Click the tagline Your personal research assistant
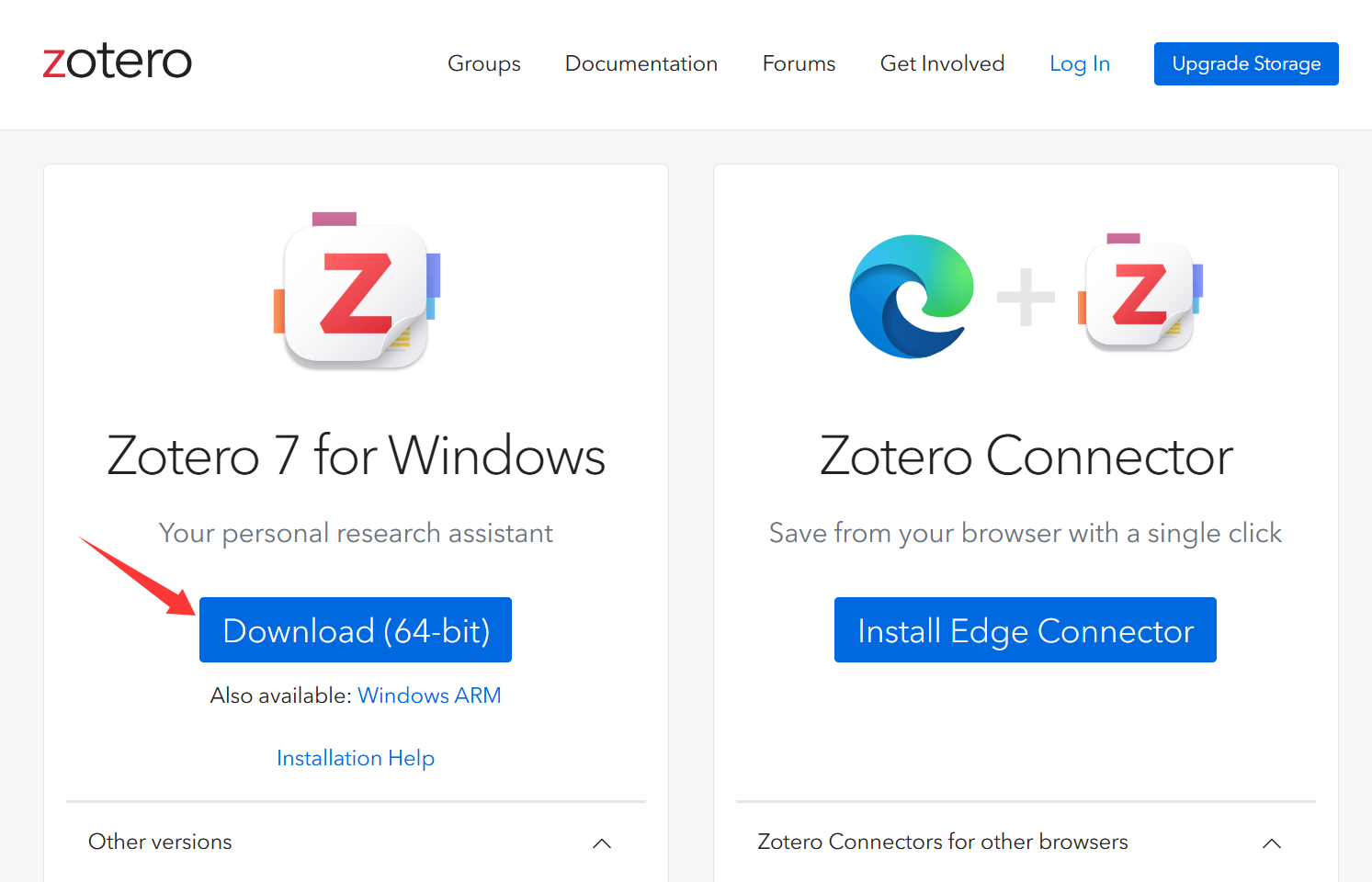The height and width of the screenshot is (882, 1372). tap(356, 533)
